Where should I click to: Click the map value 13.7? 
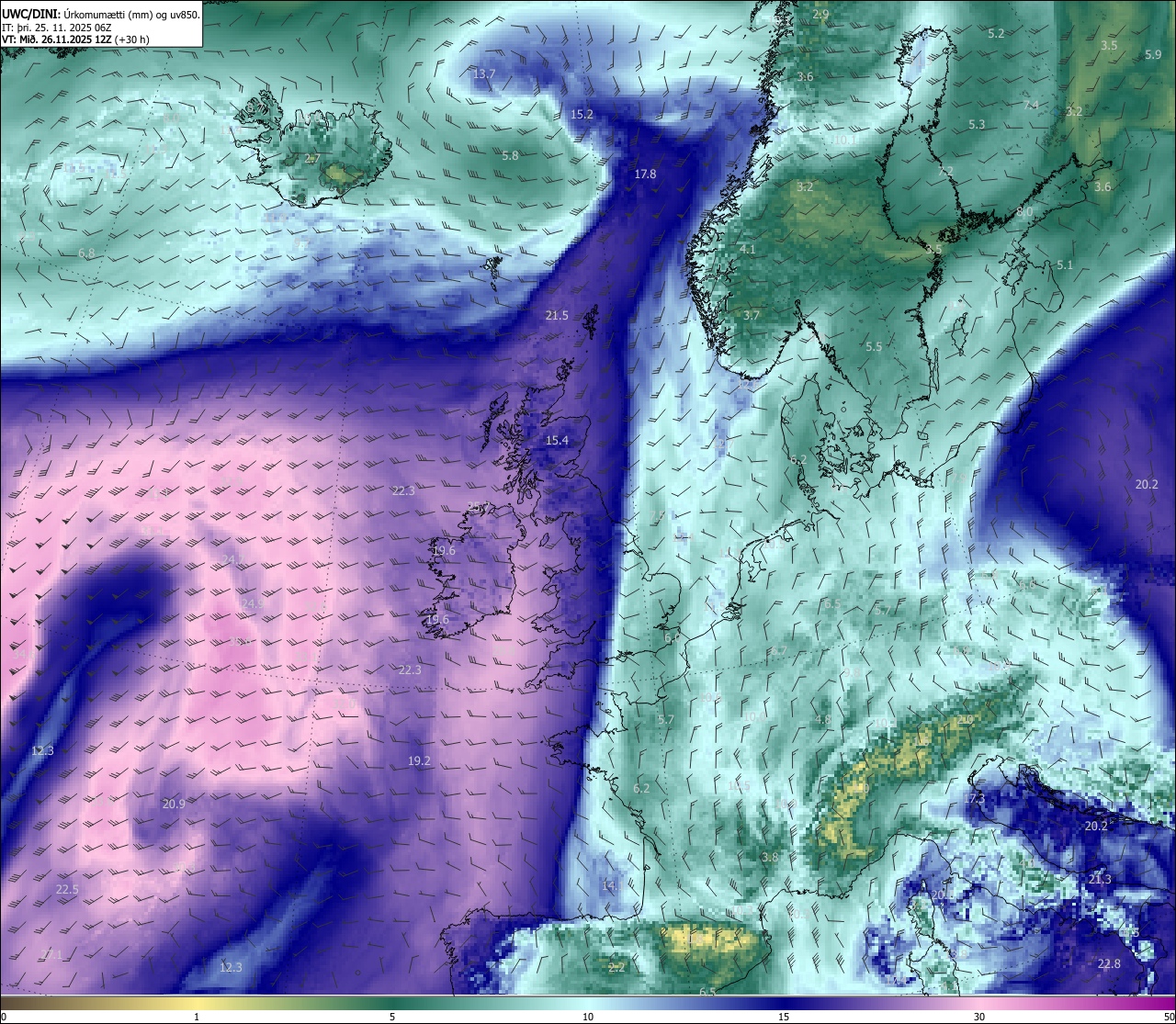[x=484, y=73]
